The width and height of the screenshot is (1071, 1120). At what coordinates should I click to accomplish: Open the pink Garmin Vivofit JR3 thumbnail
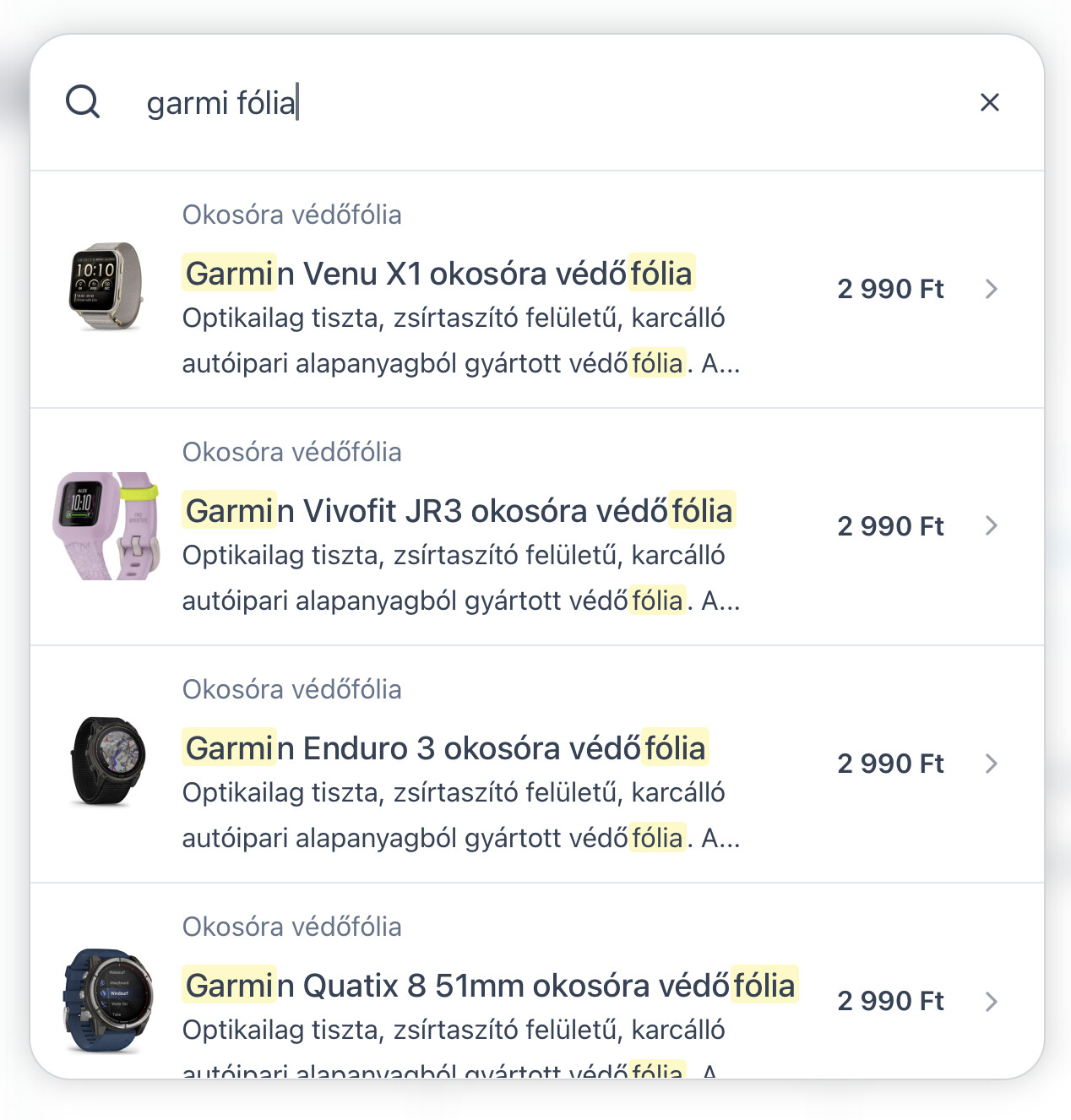pyautogui.click(x=106, y=525)
